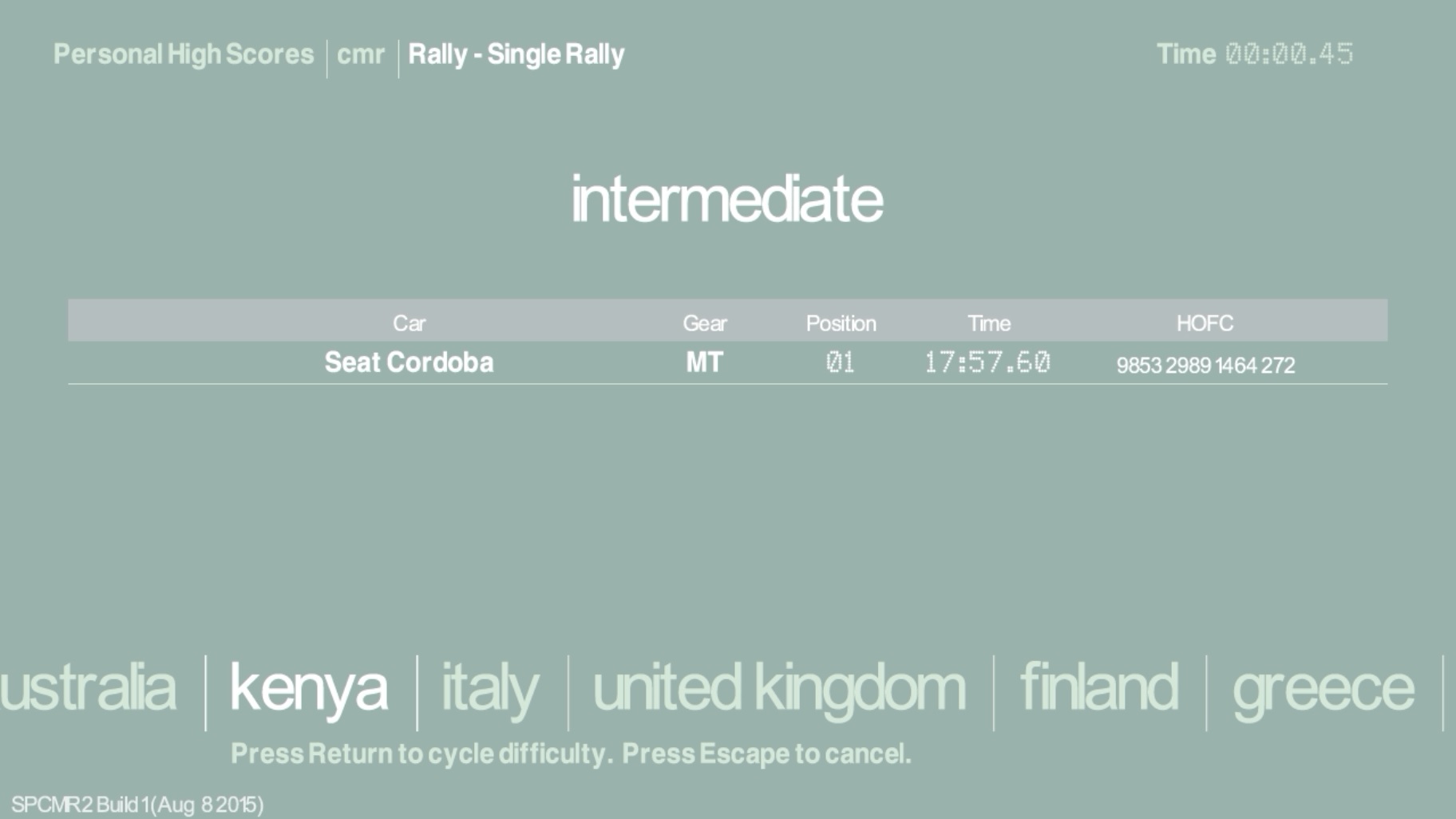The image size is (1456, 819).
Task: Click the HOFC column header
Action: click(1205, 323)
